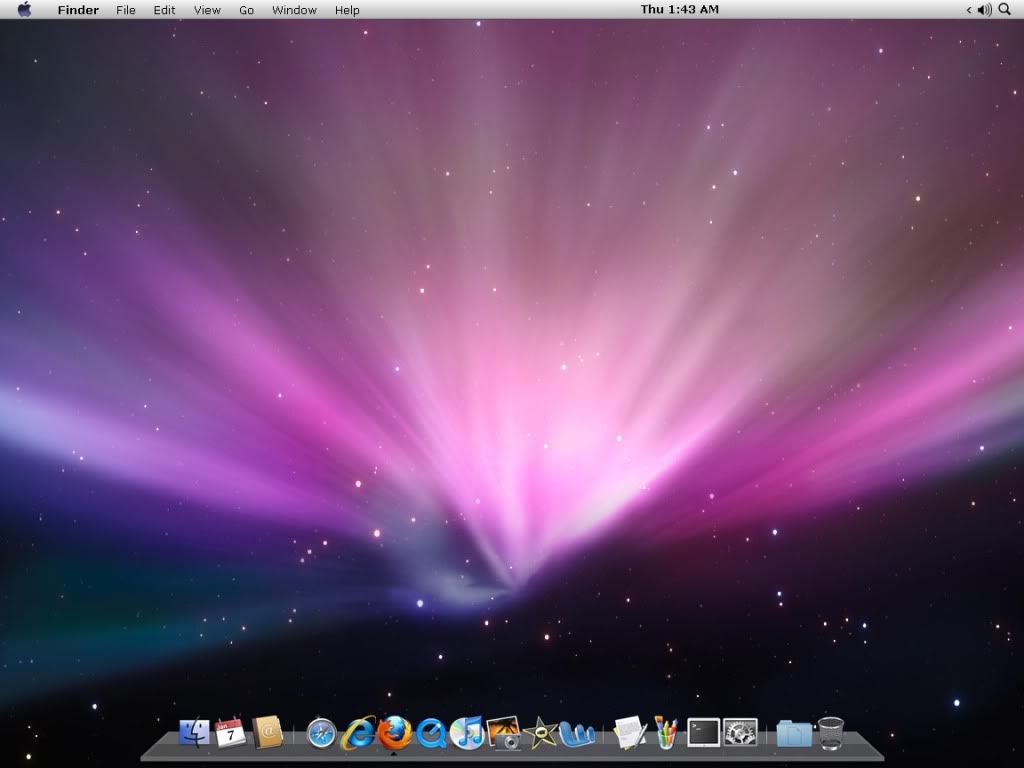Open the View menu

207,10
